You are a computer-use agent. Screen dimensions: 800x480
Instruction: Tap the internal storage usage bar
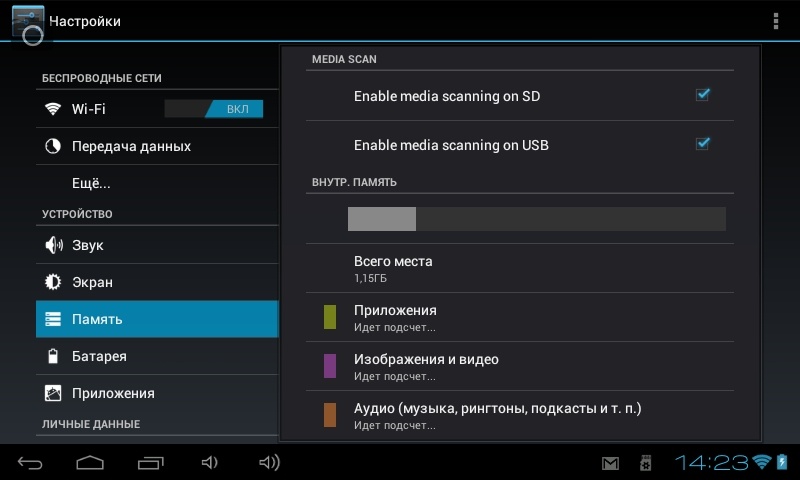pyautogui.click(x=536, y=219)
